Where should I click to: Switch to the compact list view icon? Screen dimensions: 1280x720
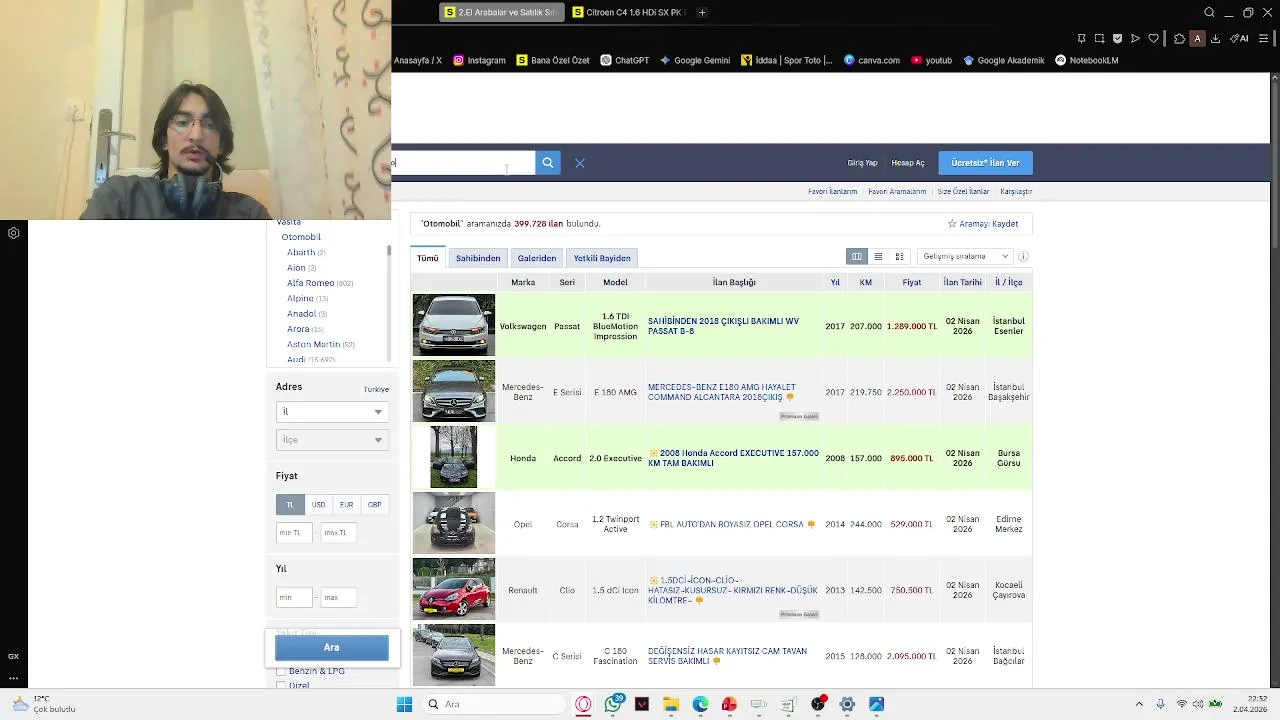878,257
